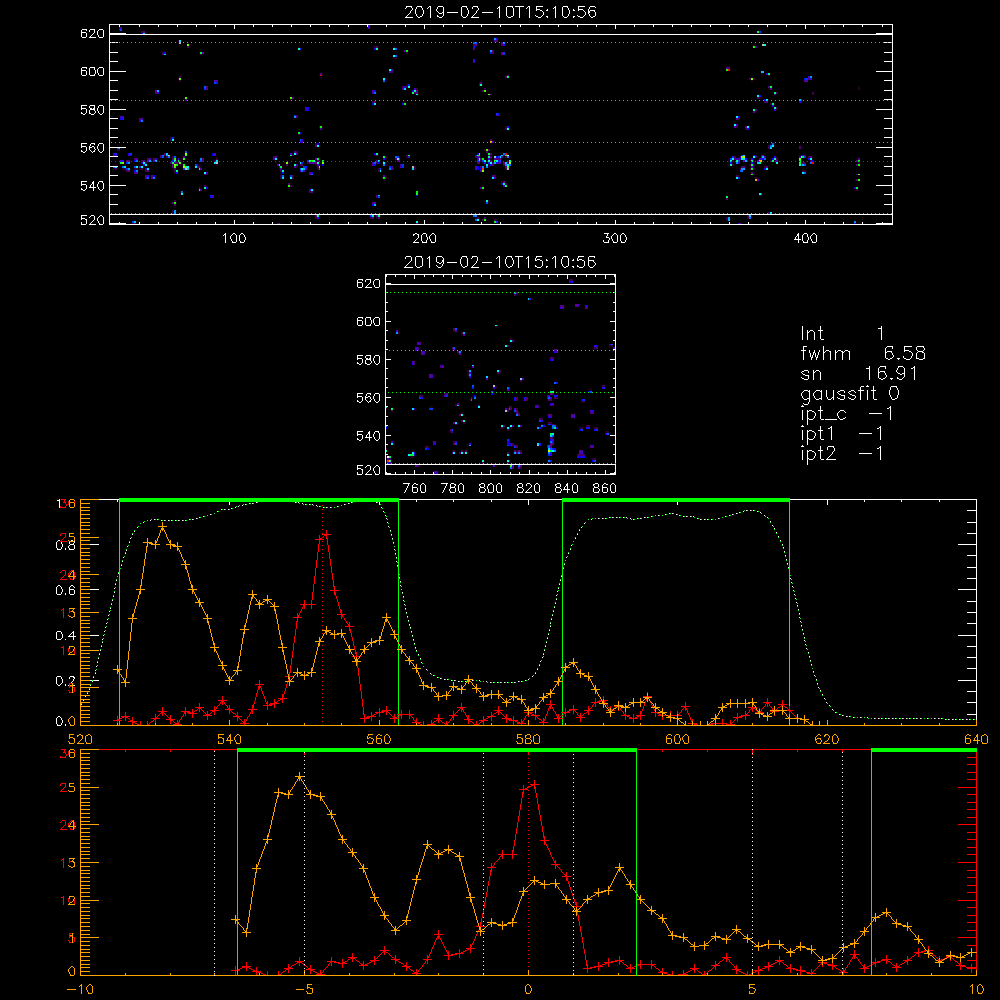Click x-axis label 600 of profile plot

677,739
